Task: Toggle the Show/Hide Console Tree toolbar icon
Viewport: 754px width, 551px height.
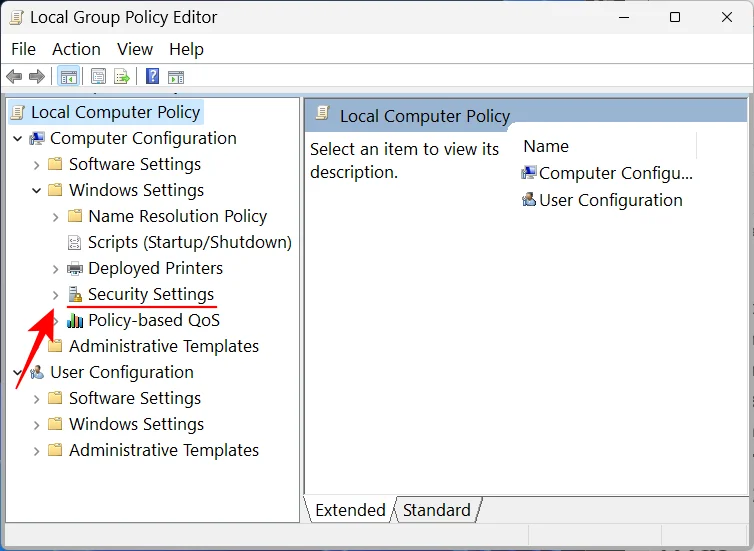Action: click(x=69, y=76)
